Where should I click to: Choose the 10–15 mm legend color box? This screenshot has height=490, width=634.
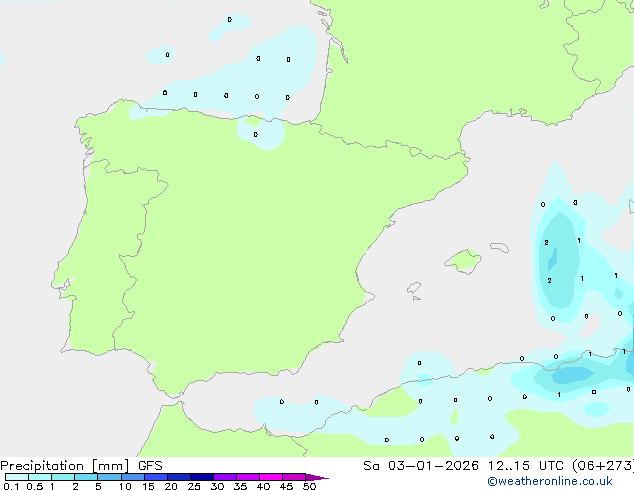click(132, 477)
